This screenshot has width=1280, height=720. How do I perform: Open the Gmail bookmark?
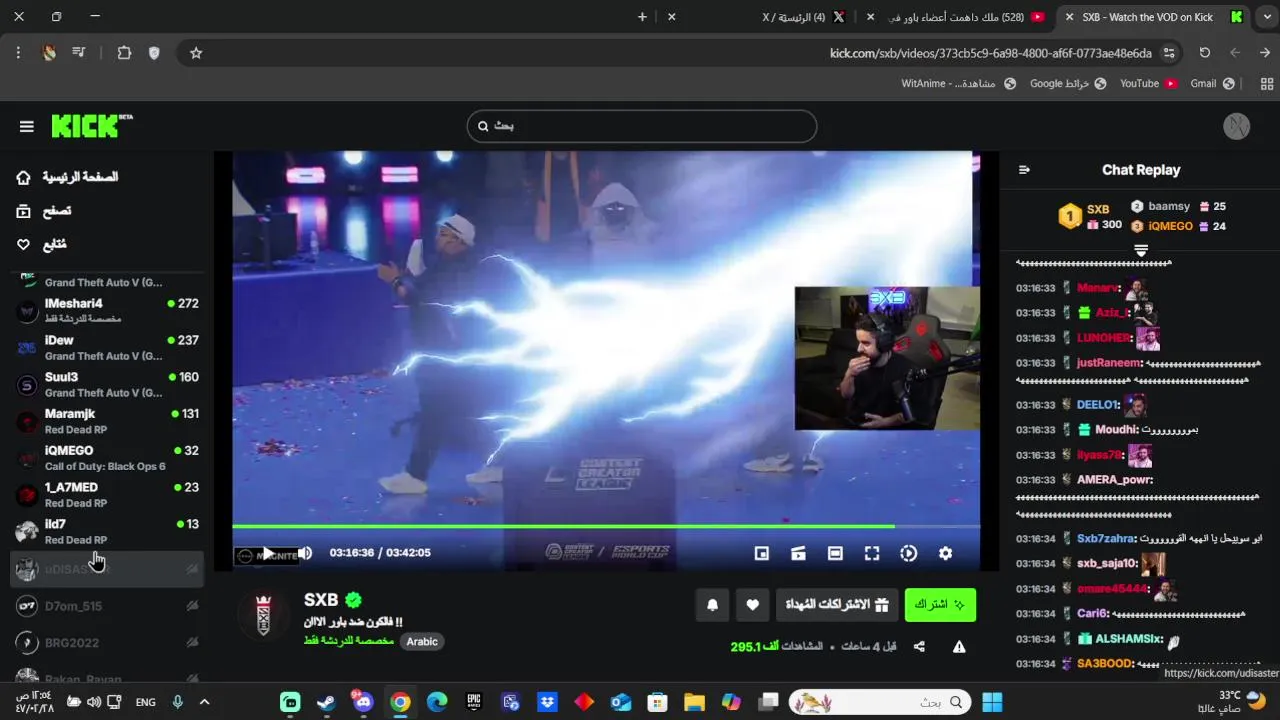click(x=1212, y=84)
